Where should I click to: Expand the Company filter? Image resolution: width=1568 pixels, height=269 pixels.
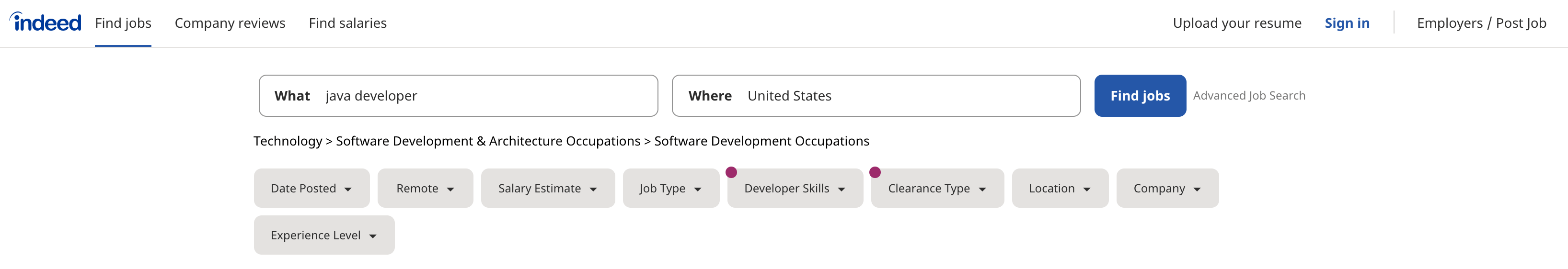1167,189
